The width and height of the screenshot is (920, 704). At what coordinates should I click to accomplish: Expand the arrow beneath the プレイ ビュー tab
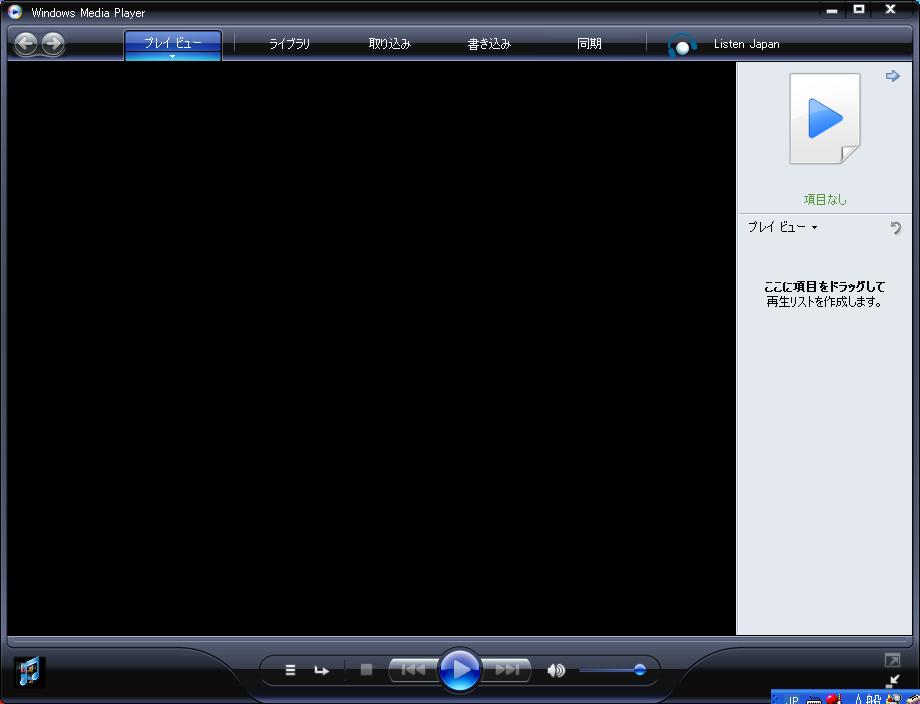pyautogui.click(x=172, y=56)
